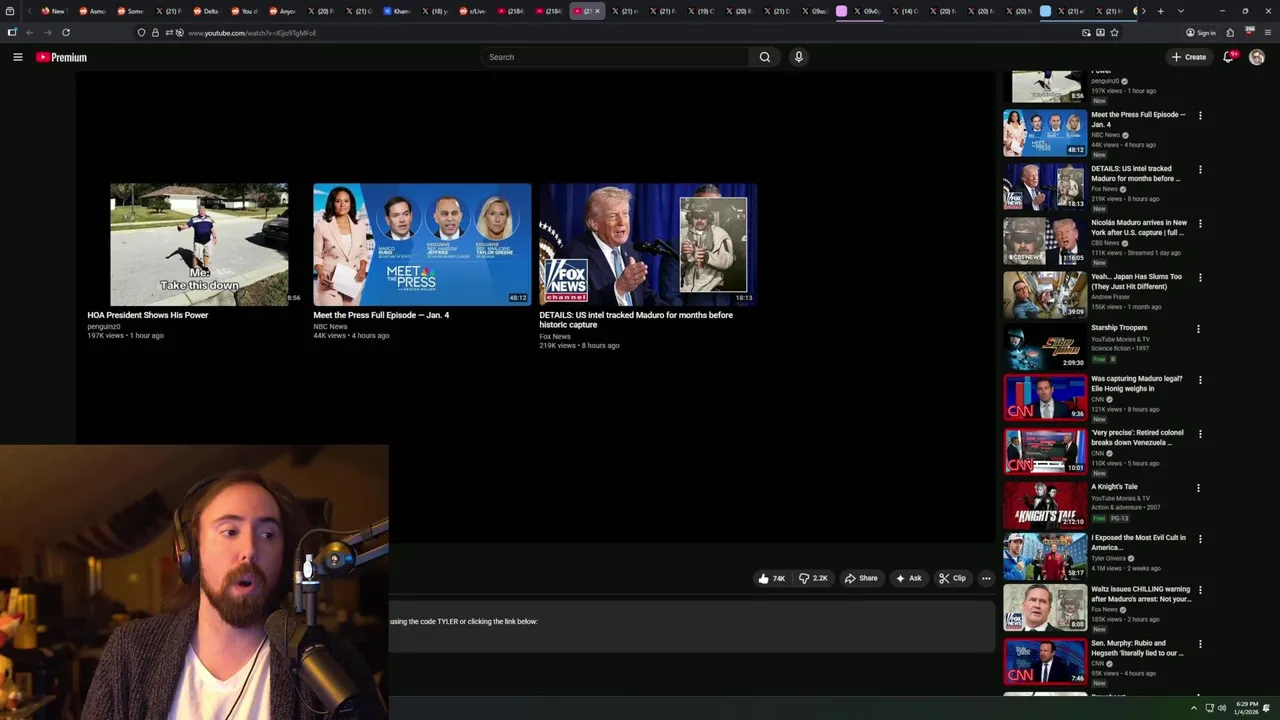The height and width of the screenshot is (720, 1280).
Task: Open 'Was capturing Maduro legal?' CNN title
Action: pyautogui.click(x=1137, y=384)
